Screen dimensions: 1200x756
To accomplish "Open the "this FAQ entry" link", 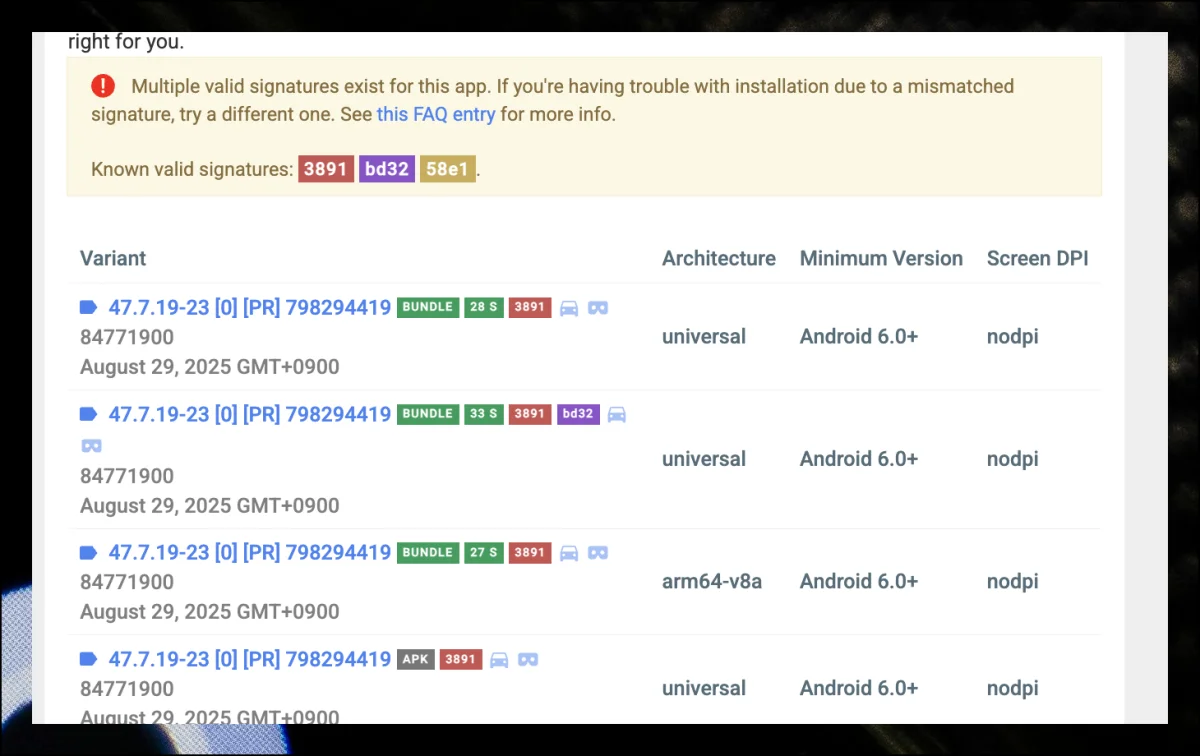I will (436, 114).
